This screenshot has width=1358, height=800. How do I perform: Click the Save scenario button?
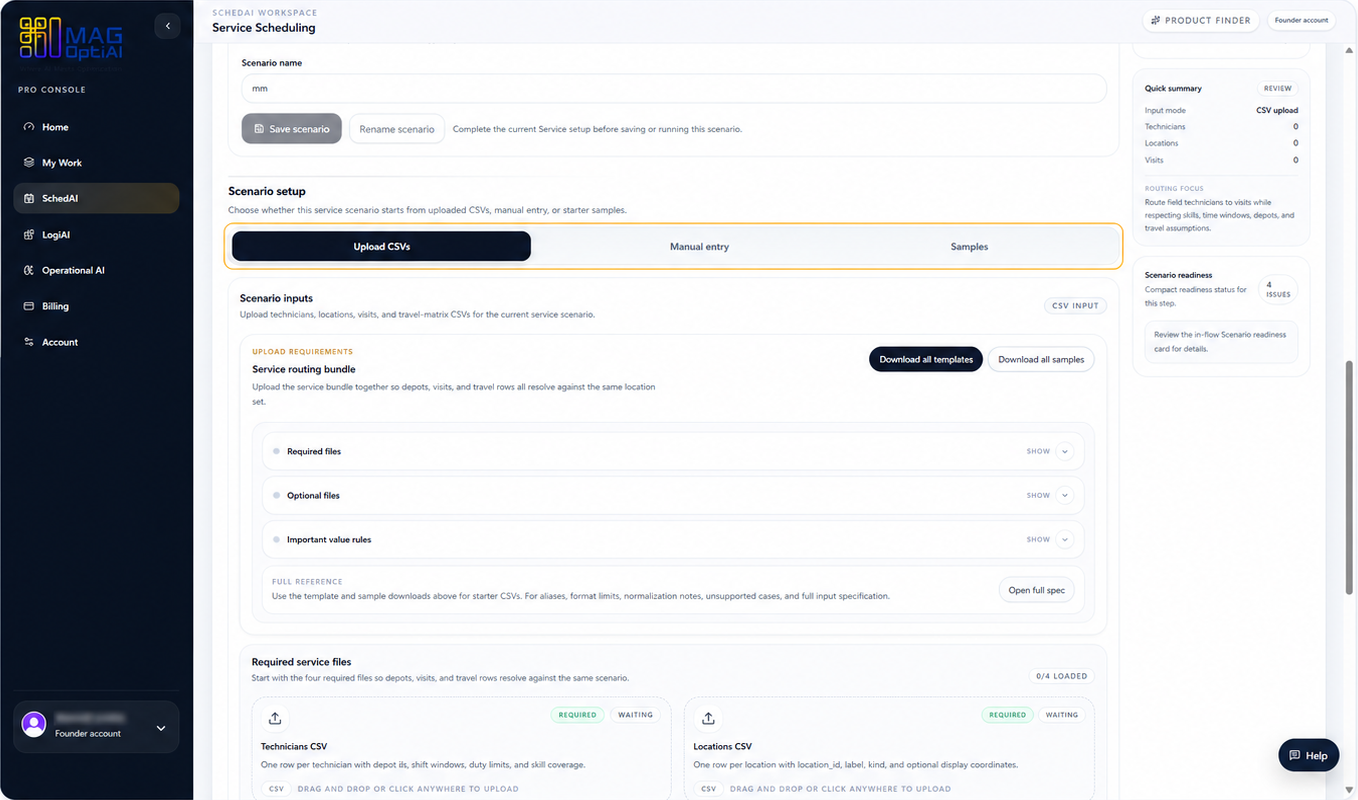pos(291,128)
